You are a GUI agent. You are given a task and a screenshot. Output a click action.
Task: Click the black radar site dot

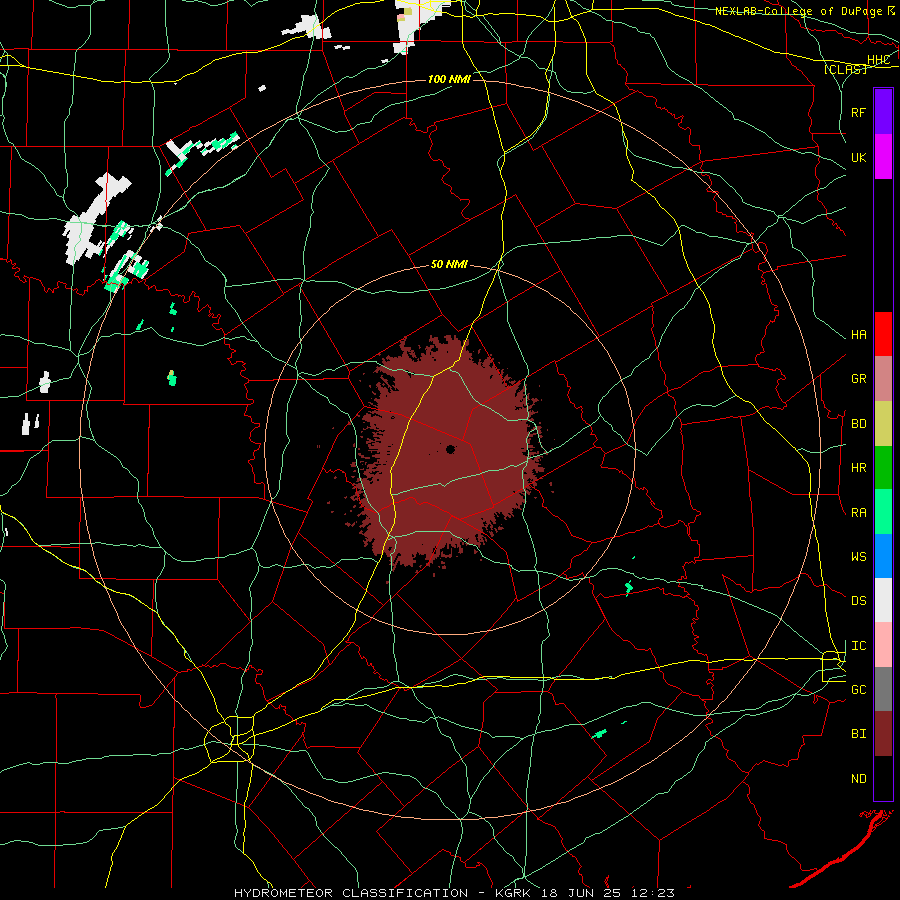pyautogui.click(x=451, y=449)
